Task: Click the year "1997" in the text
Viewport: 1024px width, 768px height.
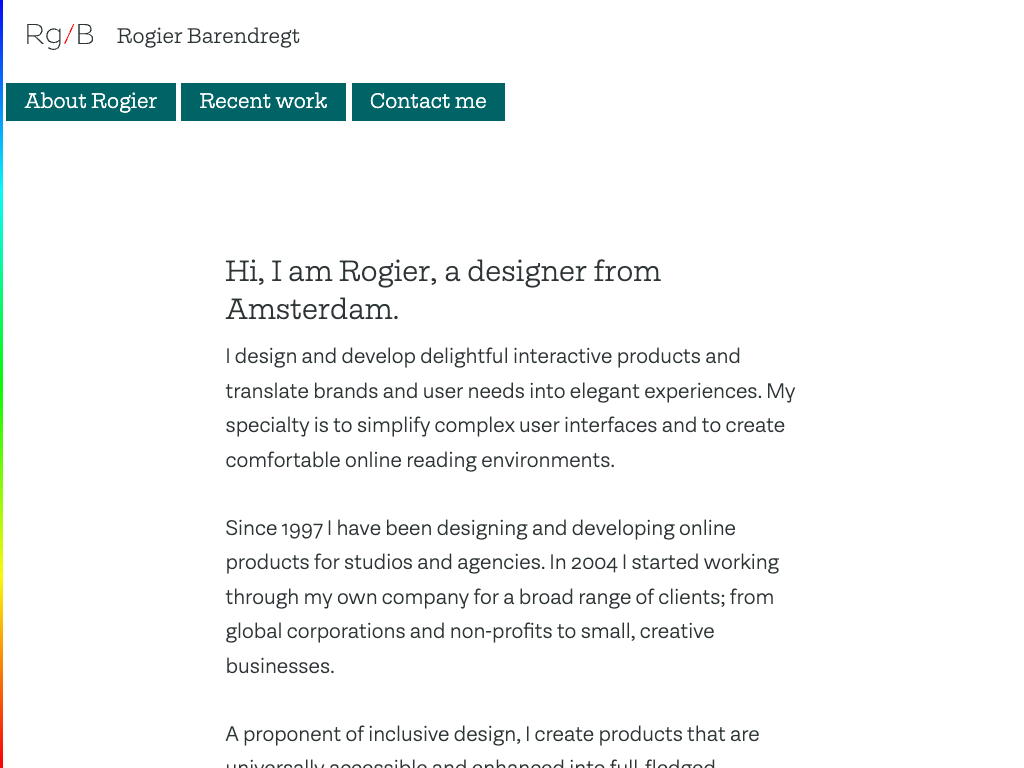Action: [x=301, y=529]
